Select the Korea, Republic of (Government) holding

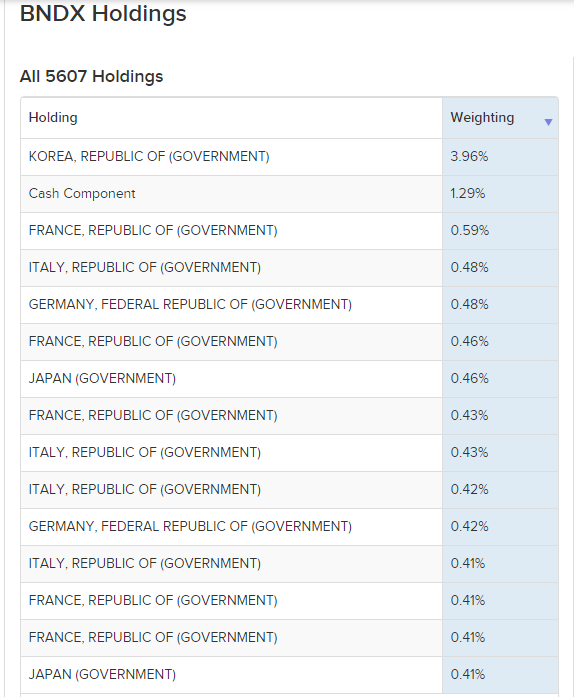coord(149,156)
